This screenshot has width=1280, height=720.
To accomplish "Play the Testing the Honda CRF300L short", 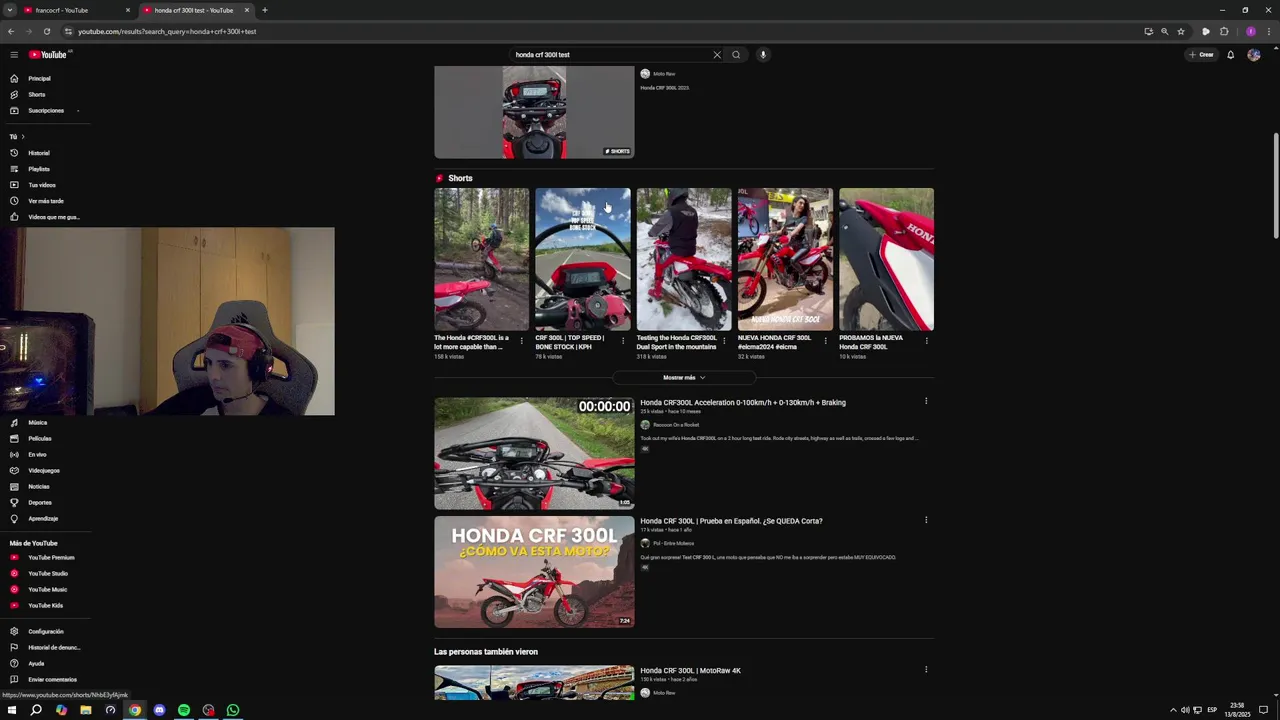I will click(x=684, y=259).
